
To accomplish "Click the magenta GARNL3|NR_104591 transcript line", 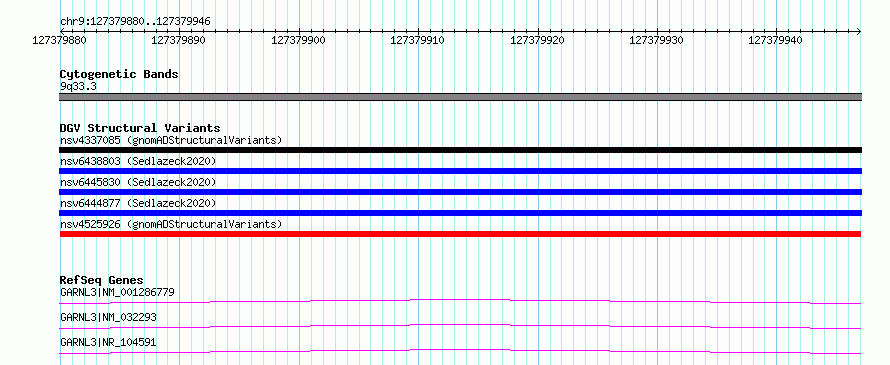I will tap(460, 351).
